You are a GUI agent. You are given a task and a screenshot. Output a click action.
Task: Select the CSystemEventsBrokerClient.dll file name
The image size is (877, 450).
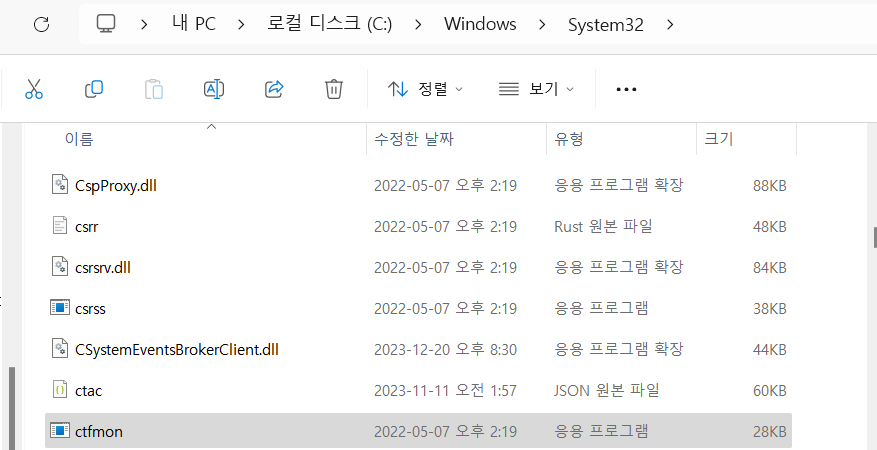(177, 350)
